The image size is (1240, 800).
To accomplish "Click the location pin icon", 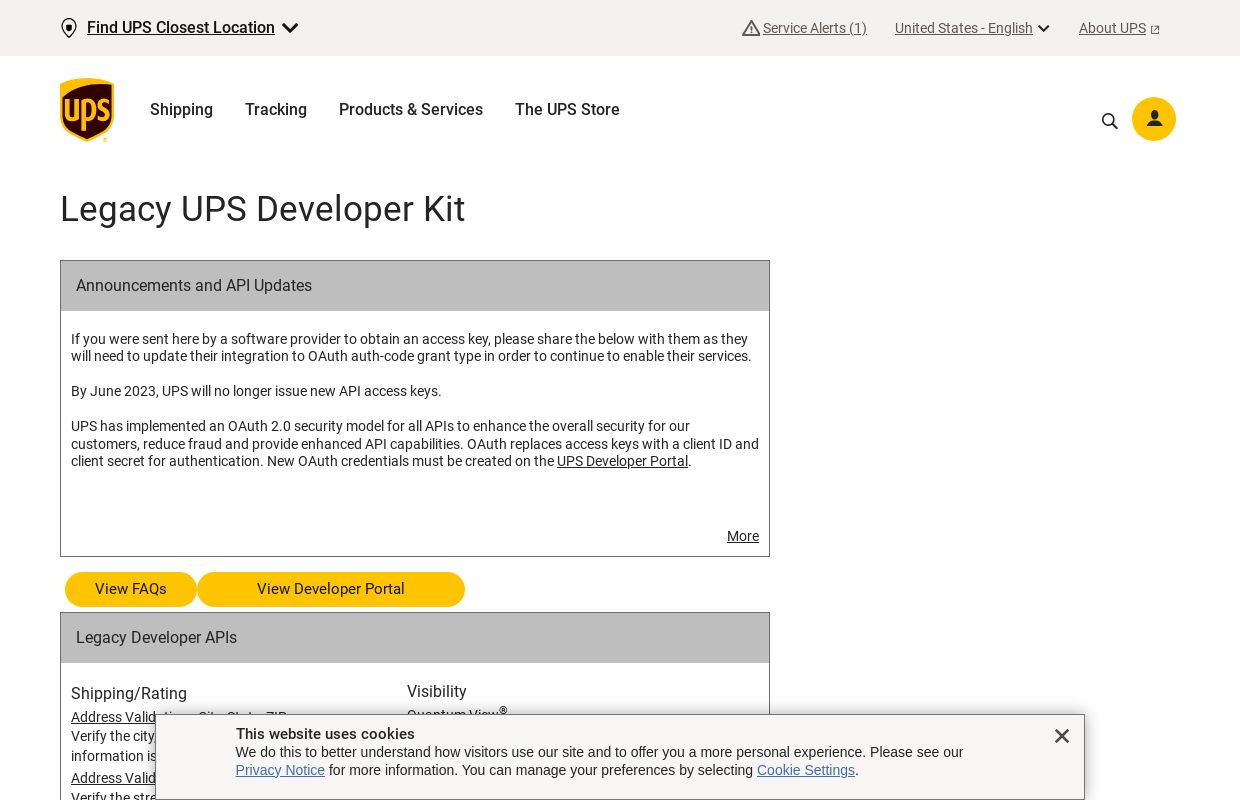I will [x=69, y=28].
